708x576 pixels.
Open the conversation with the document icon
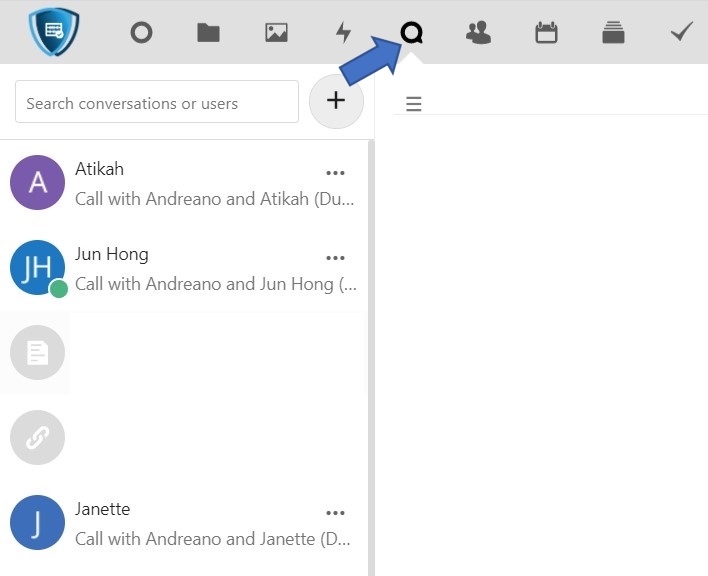[37, 352]
